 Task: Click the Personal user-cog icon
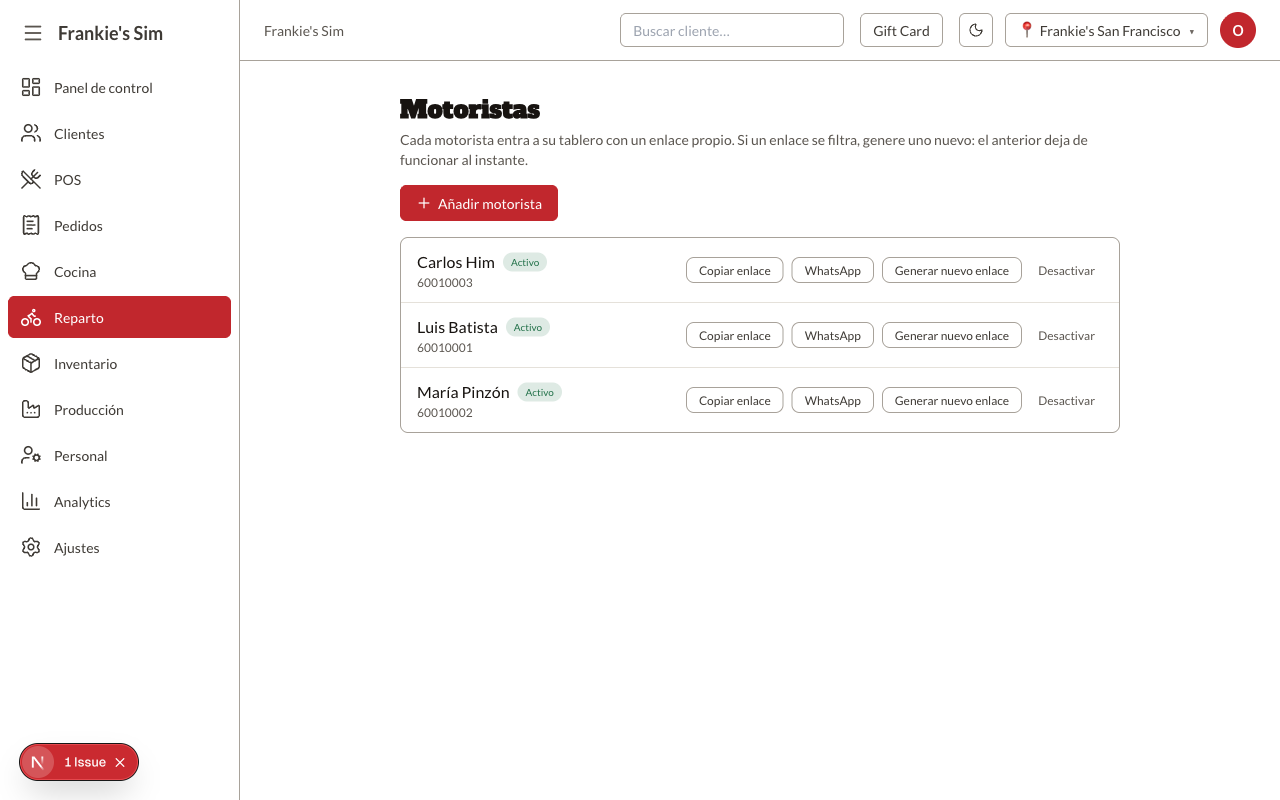pos(31,455)
